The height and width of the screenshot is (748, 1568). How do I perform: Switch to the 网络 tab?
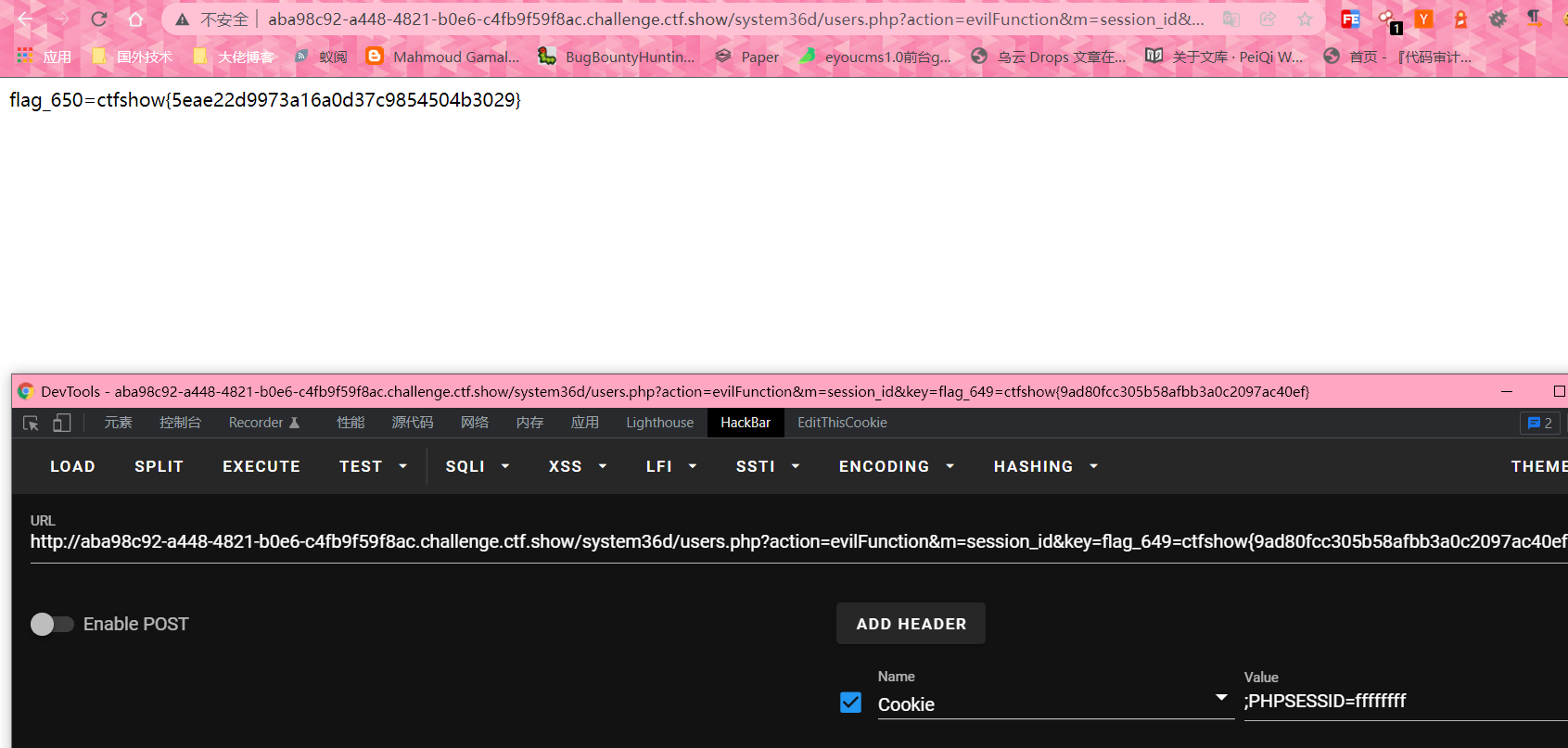coord(475,423)
